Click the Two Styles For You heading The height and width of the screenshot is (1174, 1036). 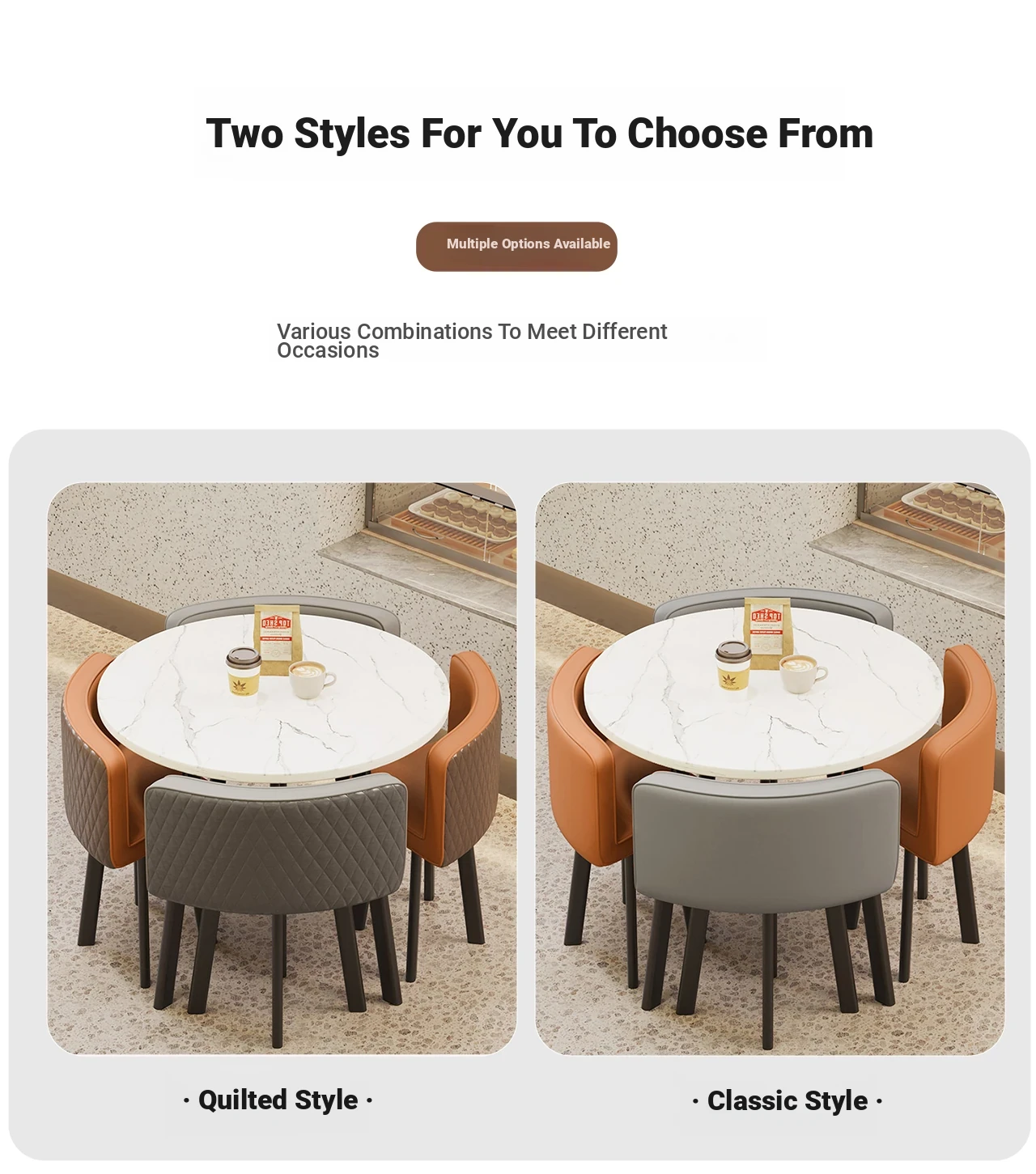[539, 134]
